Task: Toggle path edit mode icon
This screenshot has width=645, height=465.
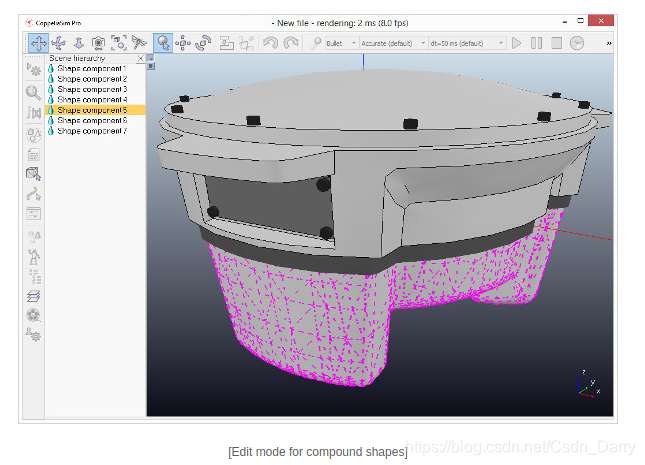Action: [34, 194]
